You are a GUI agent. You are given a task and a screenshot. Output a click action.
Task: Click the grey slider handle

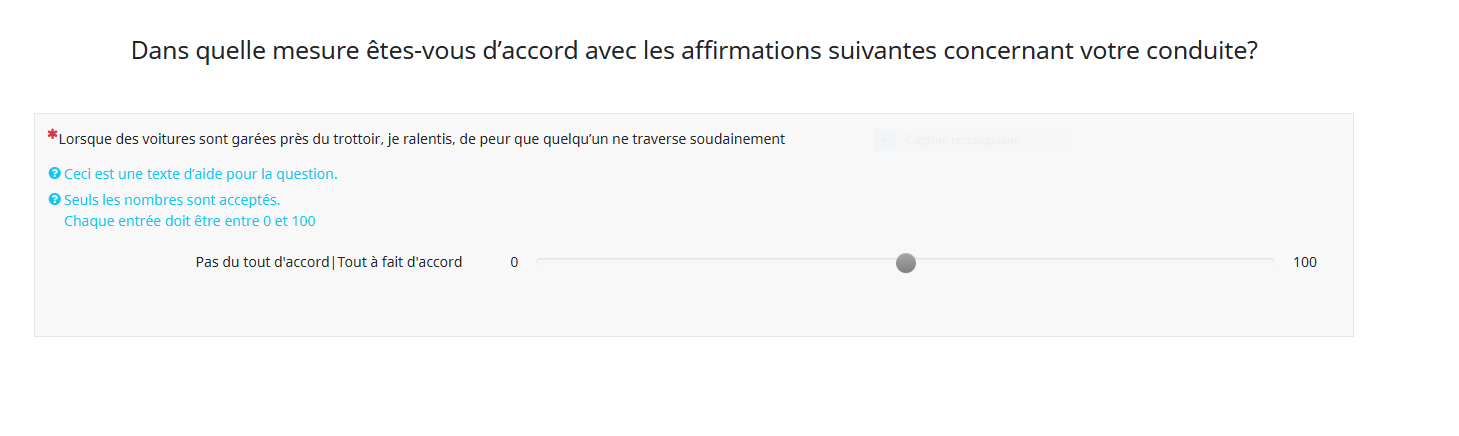coord(906,263)
